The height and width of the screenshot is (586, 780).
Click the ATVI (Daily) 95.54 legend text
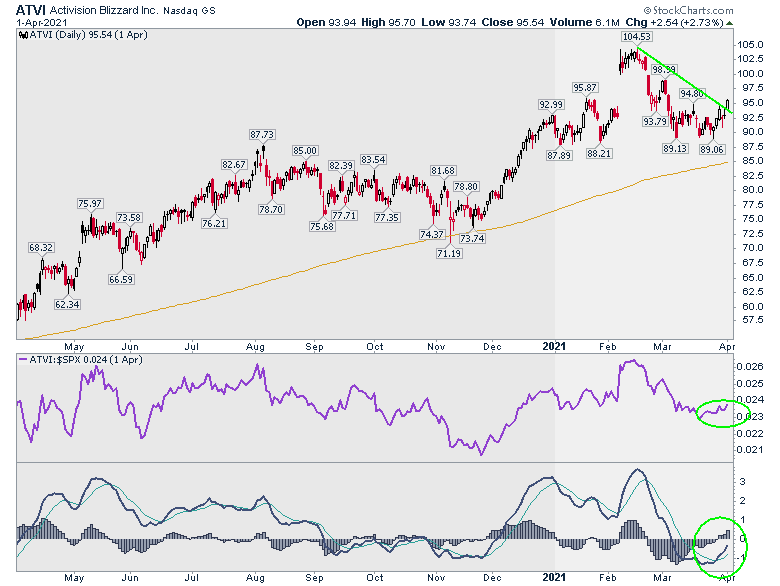(89, 35)
